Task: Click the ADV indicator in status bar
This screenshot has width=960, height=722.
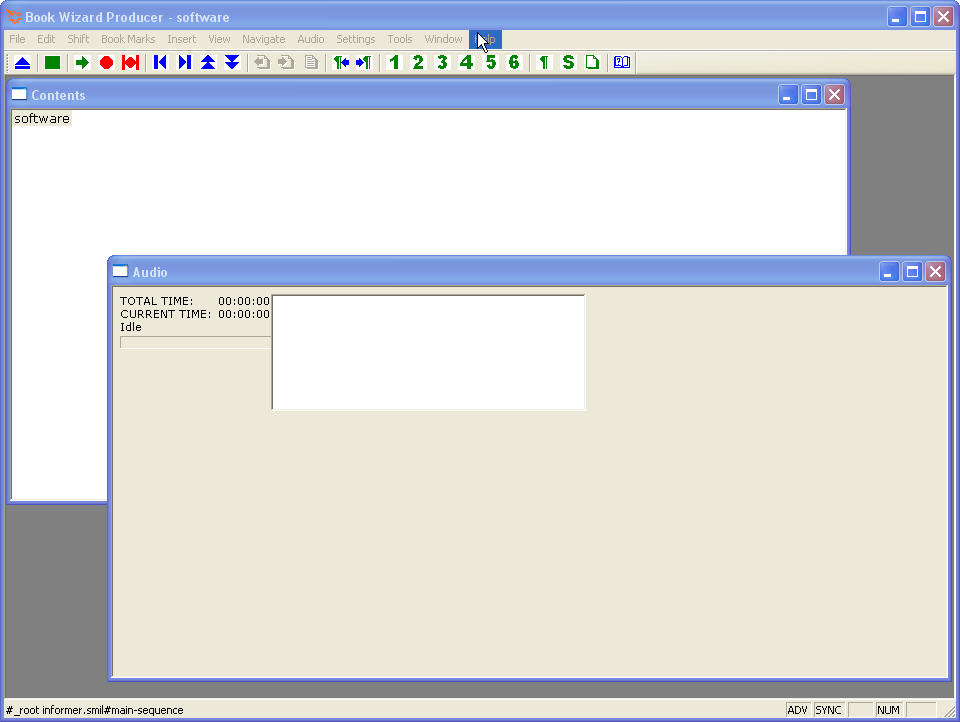Action: click(x=797, y=710)
